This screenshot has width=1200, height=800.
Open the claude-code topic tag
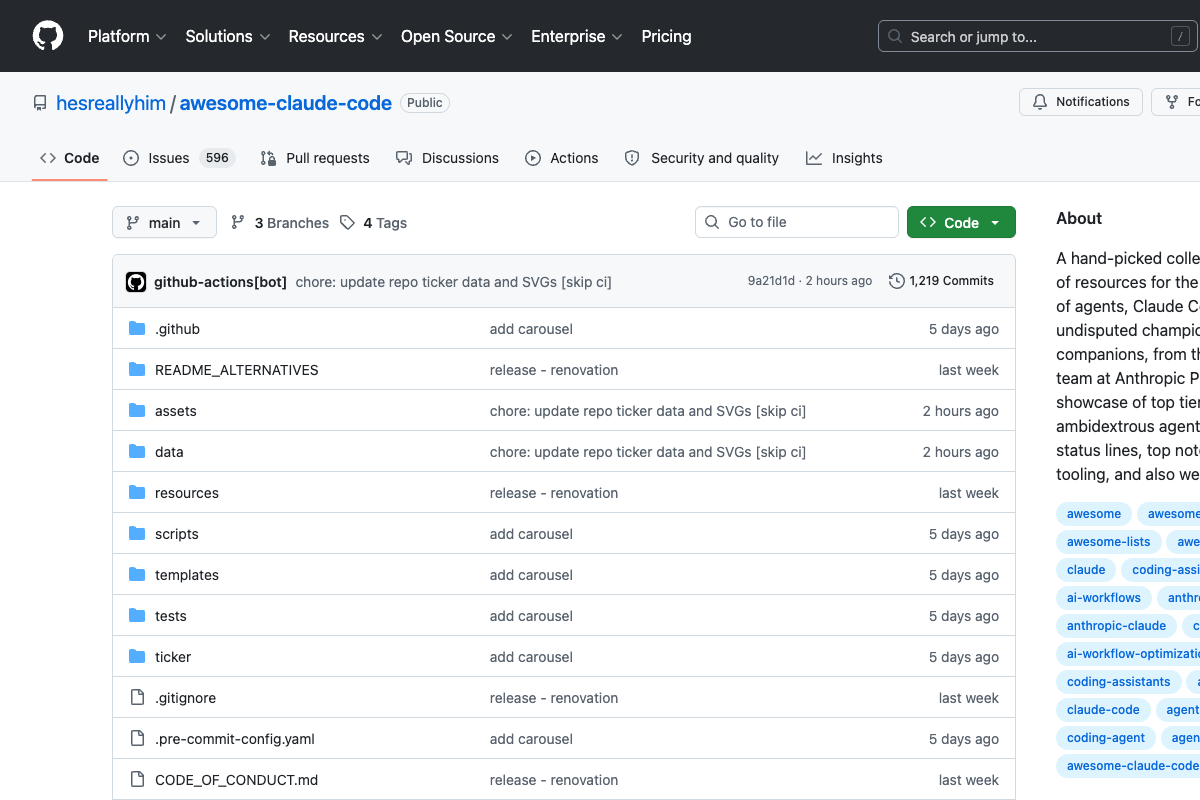point(1103,710)
